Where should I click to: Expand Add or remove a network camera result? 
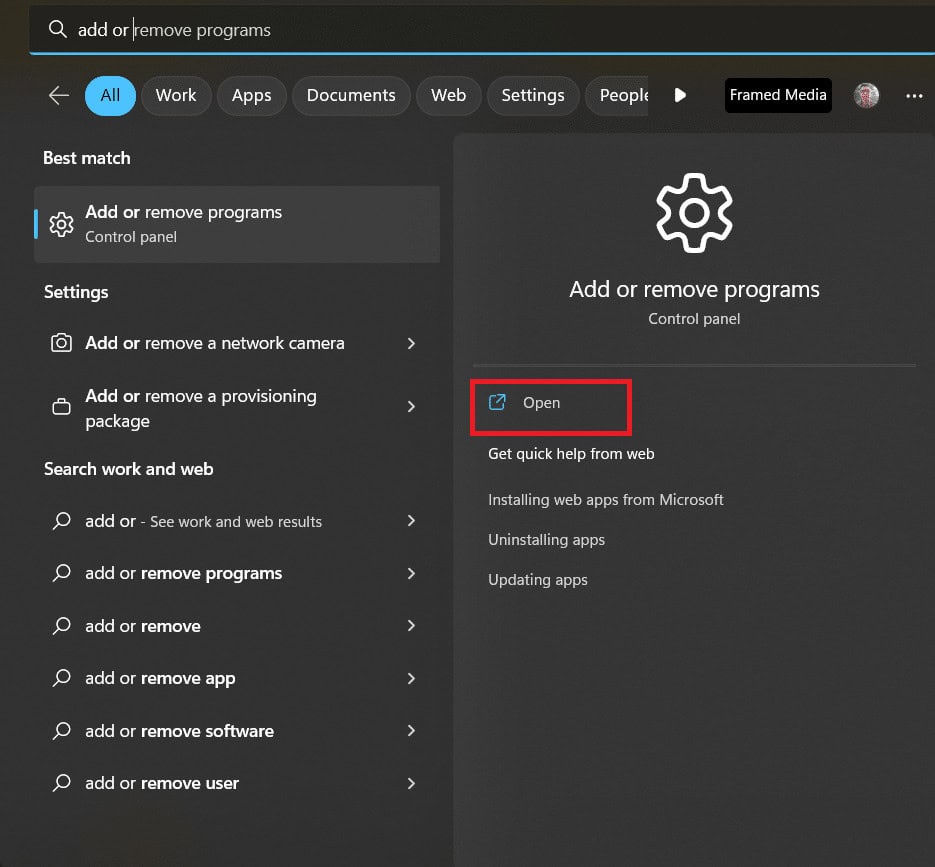coord(411,343)
